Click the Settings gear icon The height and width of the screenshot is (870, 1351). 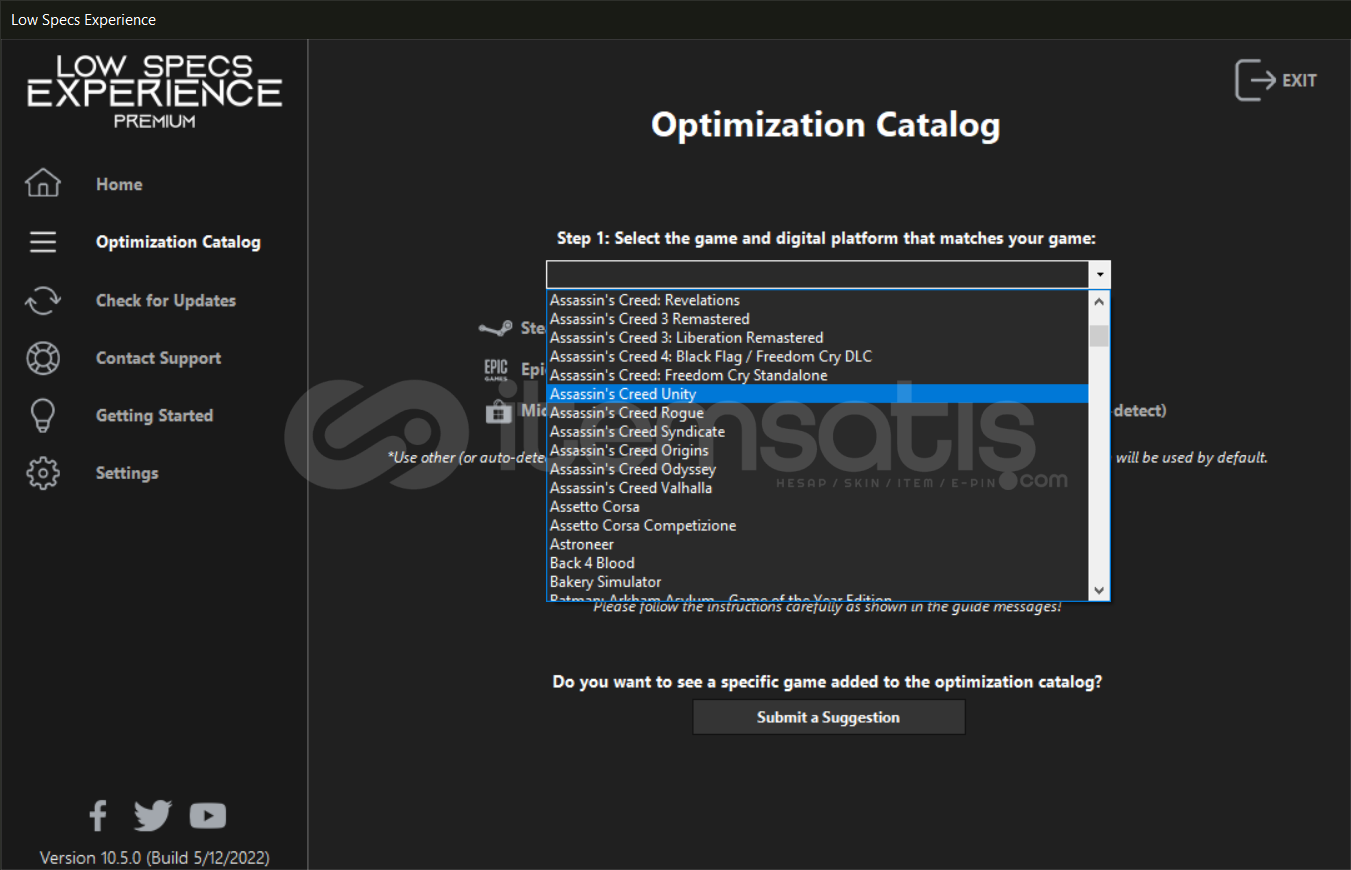[x=43, y=473]
